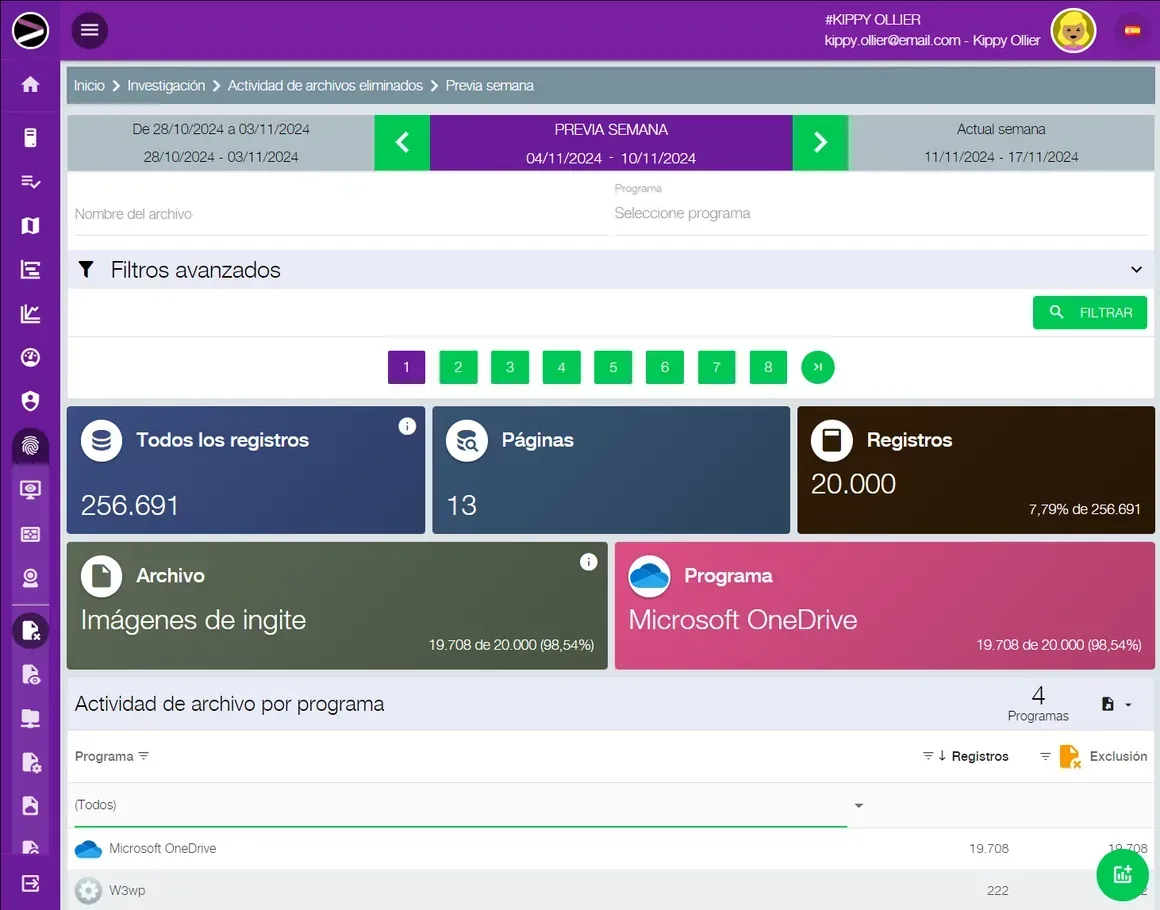The image size is (1160, 910).
Task: Open the line chart sidebar icon
Action: tap(30, 314)
